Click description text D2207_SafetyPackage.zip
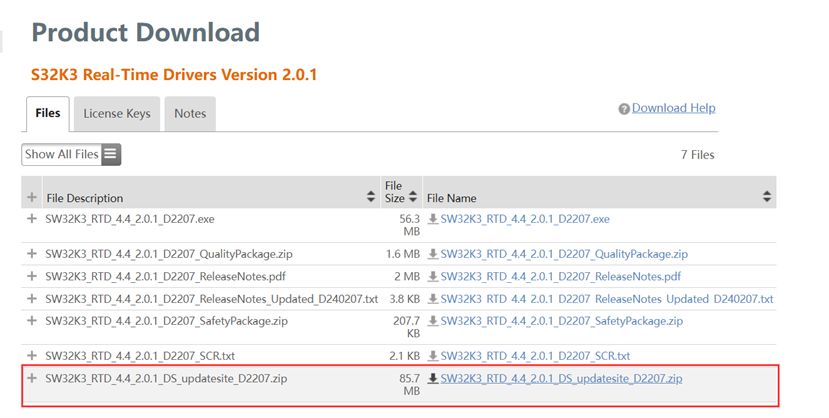The image size is (829, 418). (x=166, y=321)
